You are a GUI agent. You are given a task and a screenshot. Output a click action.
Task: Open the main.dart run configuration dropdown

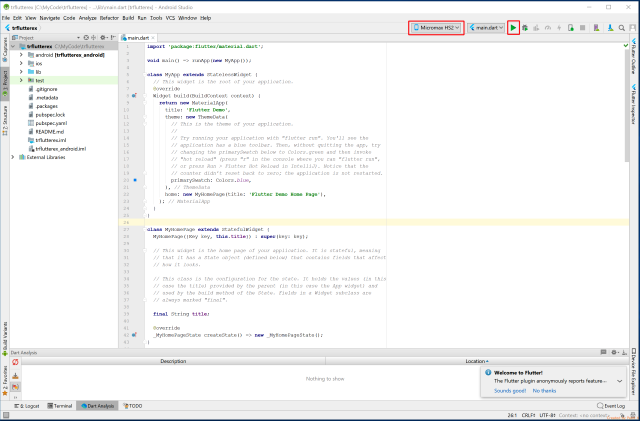[486, 28]
